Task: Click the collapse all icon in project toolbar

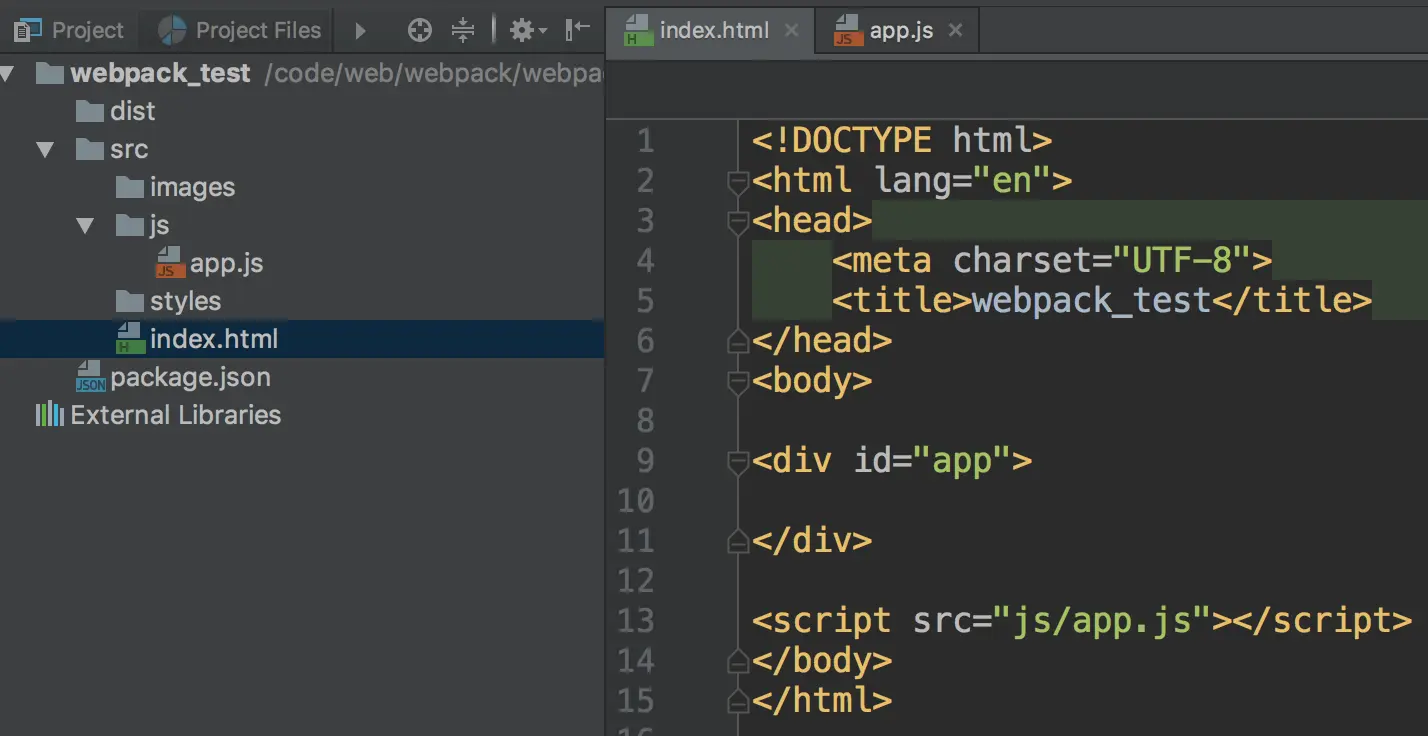Action: click(x=463, y=30)
